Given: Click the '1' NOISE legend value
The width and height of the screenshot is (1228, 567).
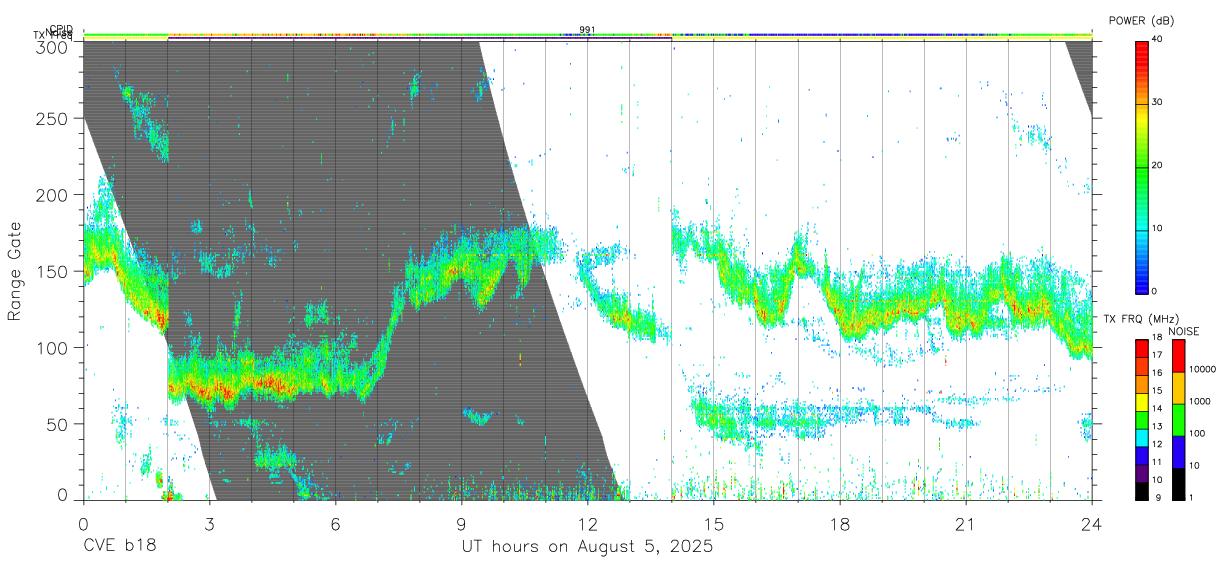Looking at the screenshot, I should (1192, 497).
